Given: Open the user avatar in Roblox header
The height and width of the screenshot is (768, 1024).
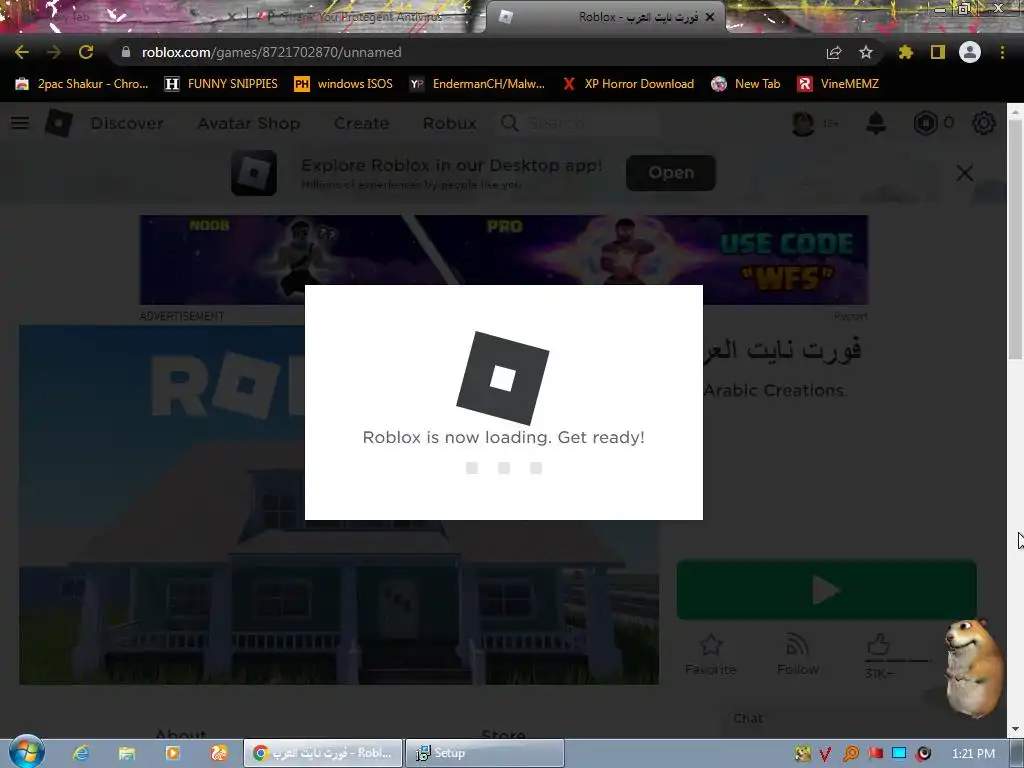Looking at the screenshot, I should tap(803, 123).
